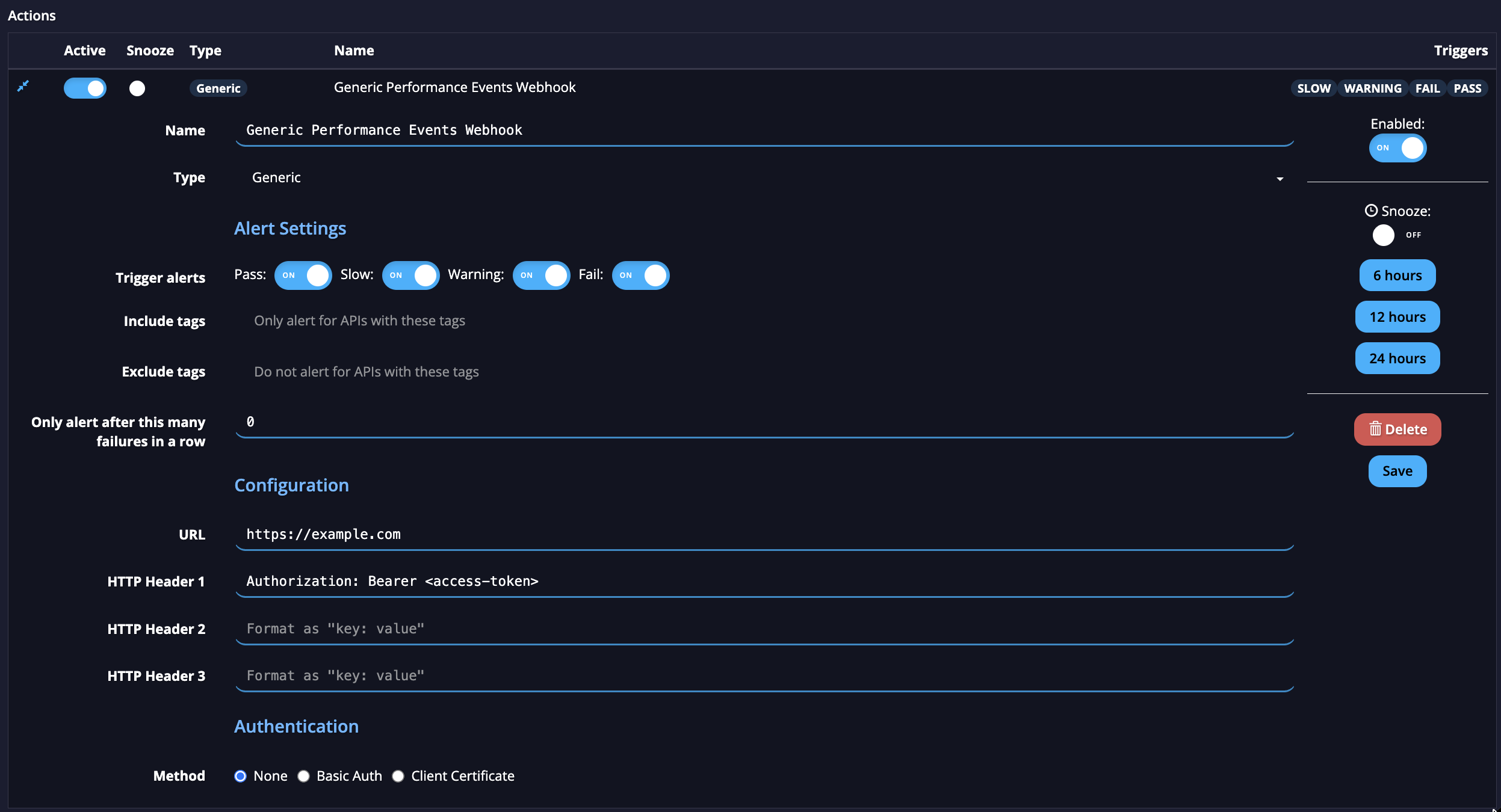Screen dimensions: 1501x812
Task: Click the Actions header title
Action: click(x=32, y=15)
